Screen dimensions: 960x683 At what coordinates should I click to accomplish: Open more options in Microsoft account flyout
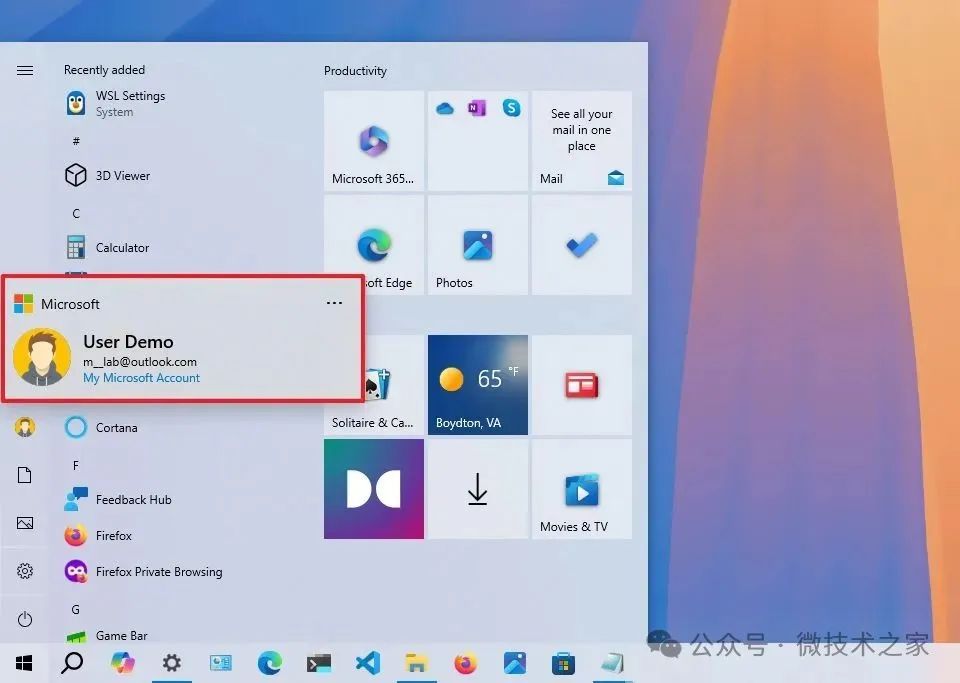[334, 303]
